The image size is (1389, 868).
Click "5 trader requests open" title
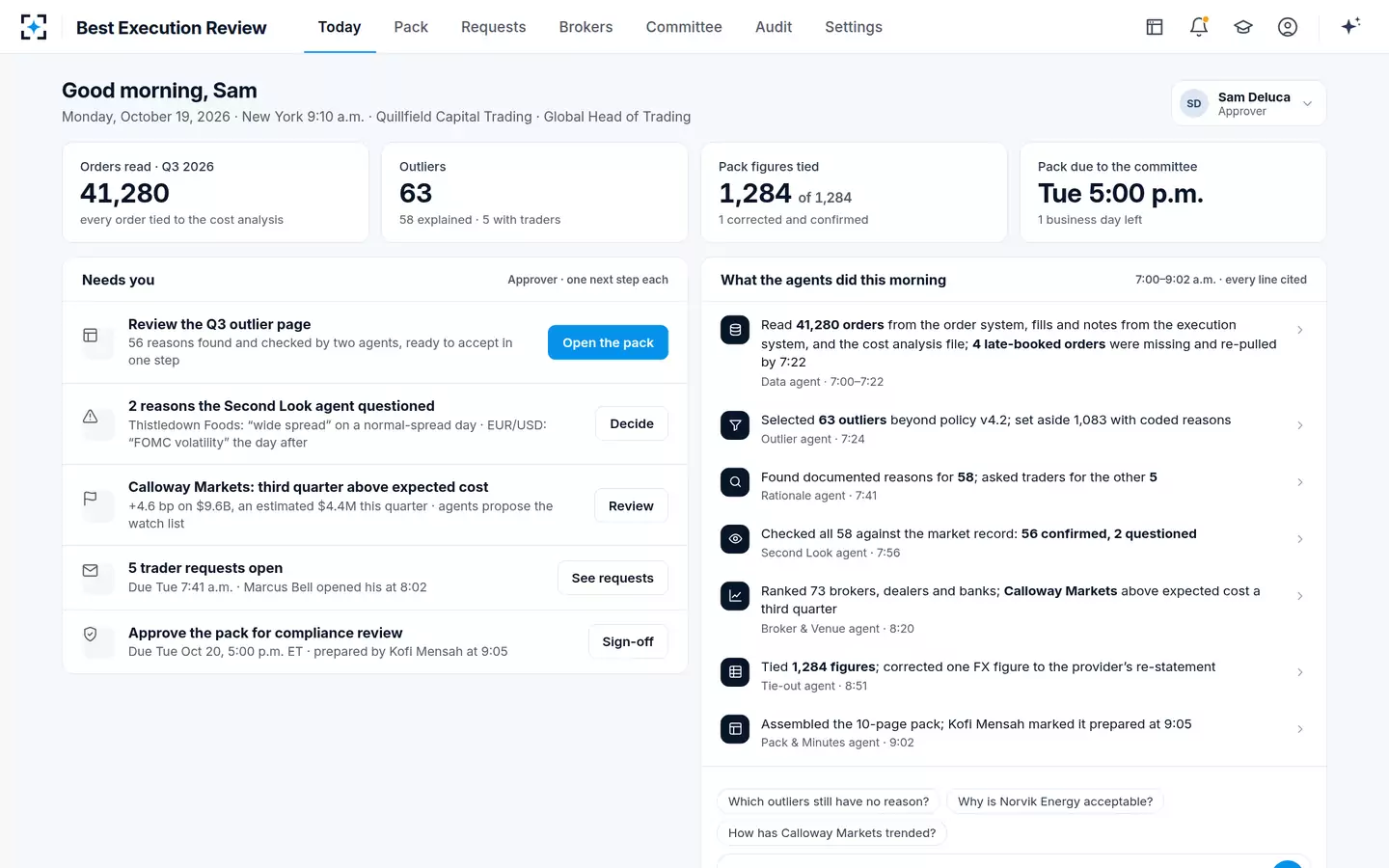coord(205,568)
